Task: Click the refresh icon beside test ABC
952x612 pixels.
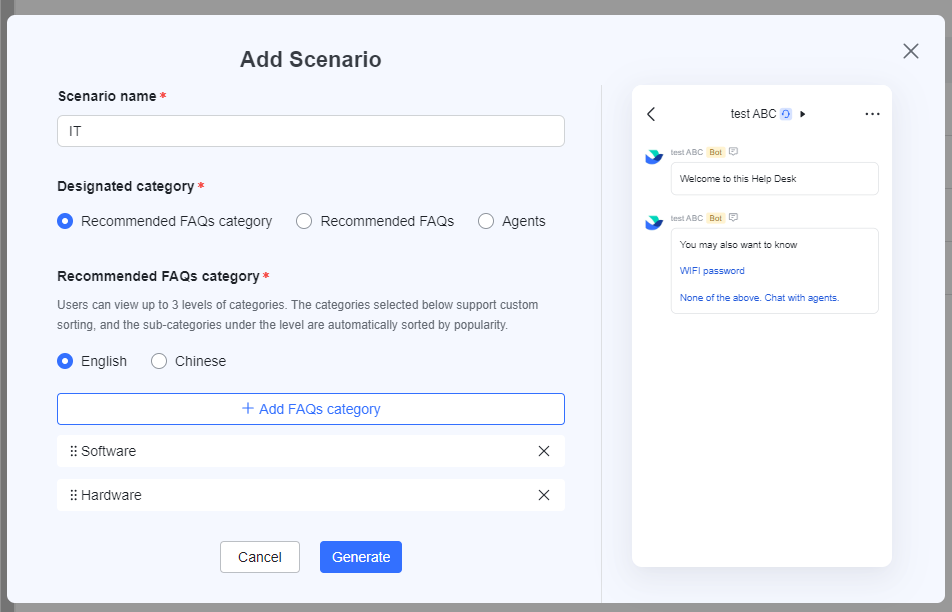Action: tap(786, 114)
